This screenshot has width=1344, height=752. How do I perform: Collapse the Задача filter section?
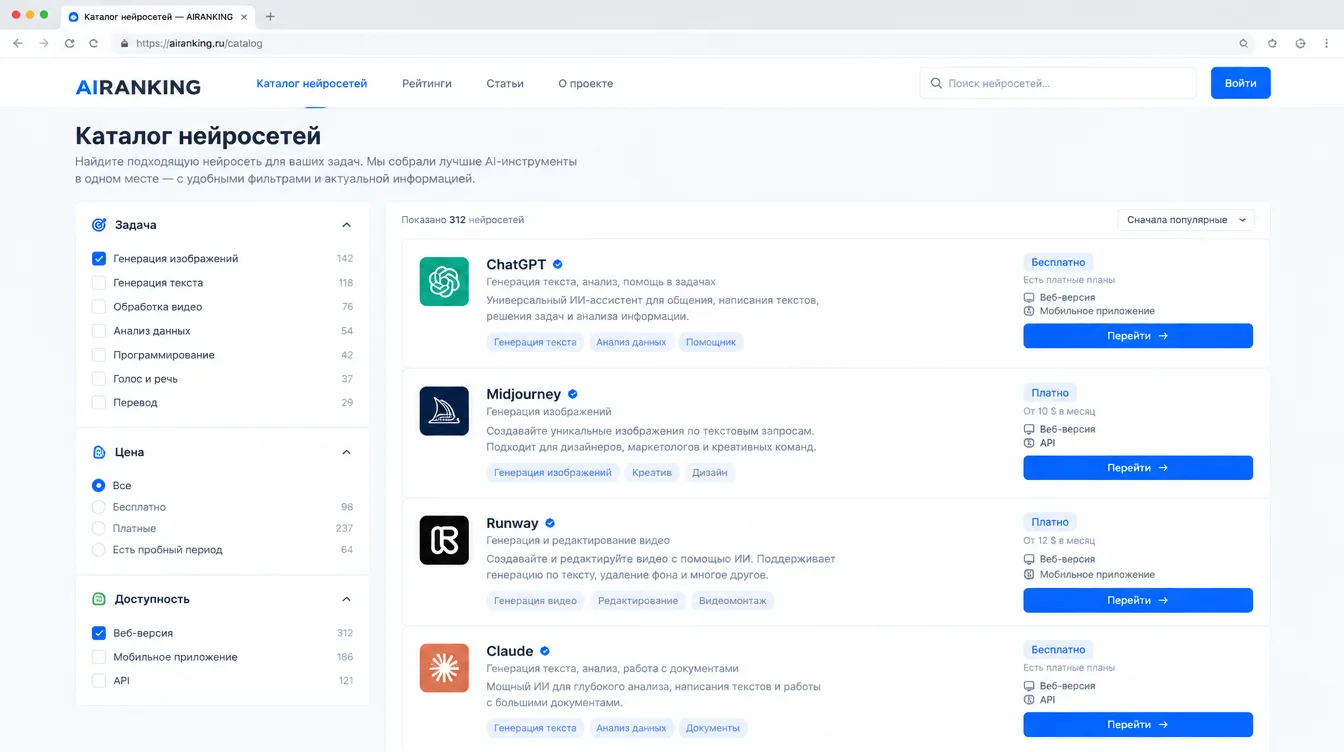(x=346, y=225)
